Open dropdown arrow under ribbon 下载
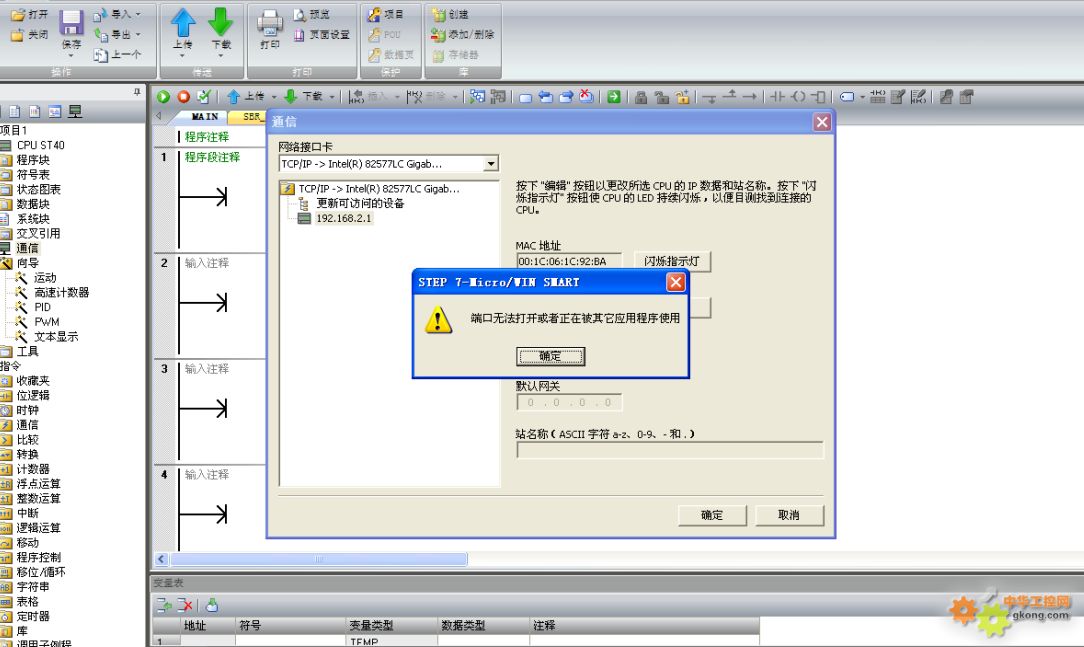The width and height of the screenshot is (1084, 647). click(x=221, y=55)
